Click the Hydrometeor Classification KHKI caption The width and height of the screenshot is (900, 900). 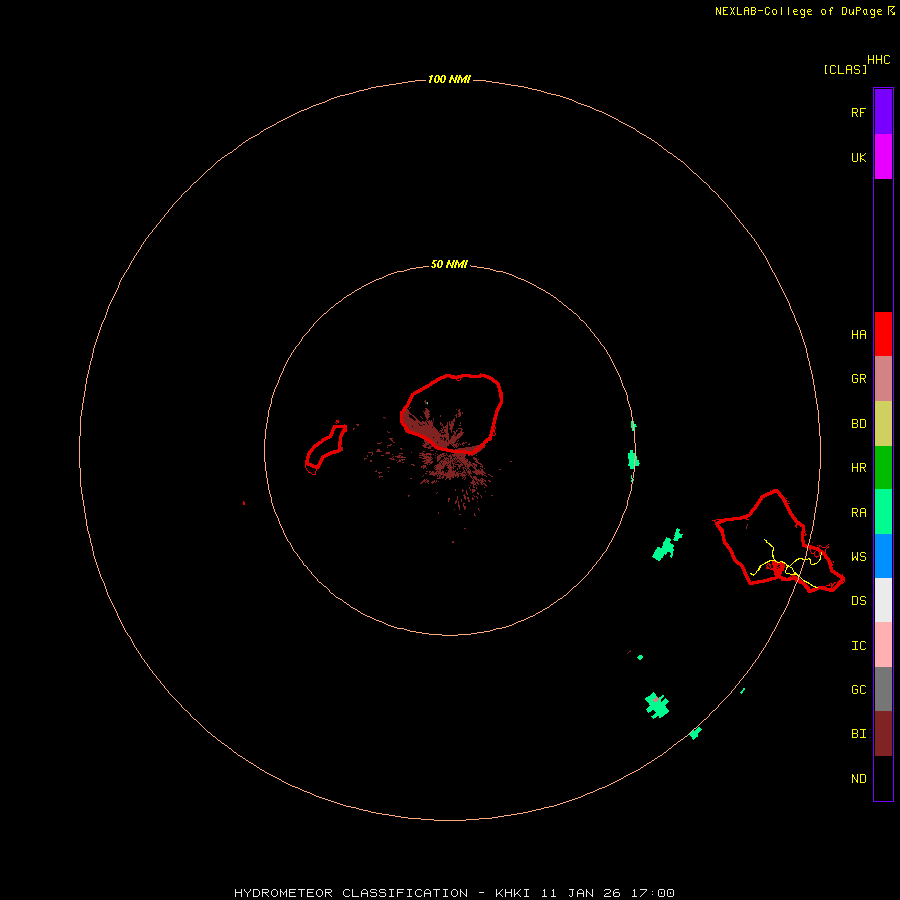[x=454, y=893]
